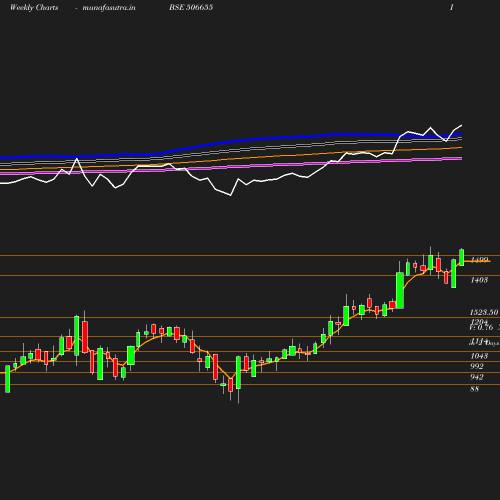Screen dimensions: 500x500
Task: Click the 942 price level label
Action: pyautogui.click(x=477, y=377)
